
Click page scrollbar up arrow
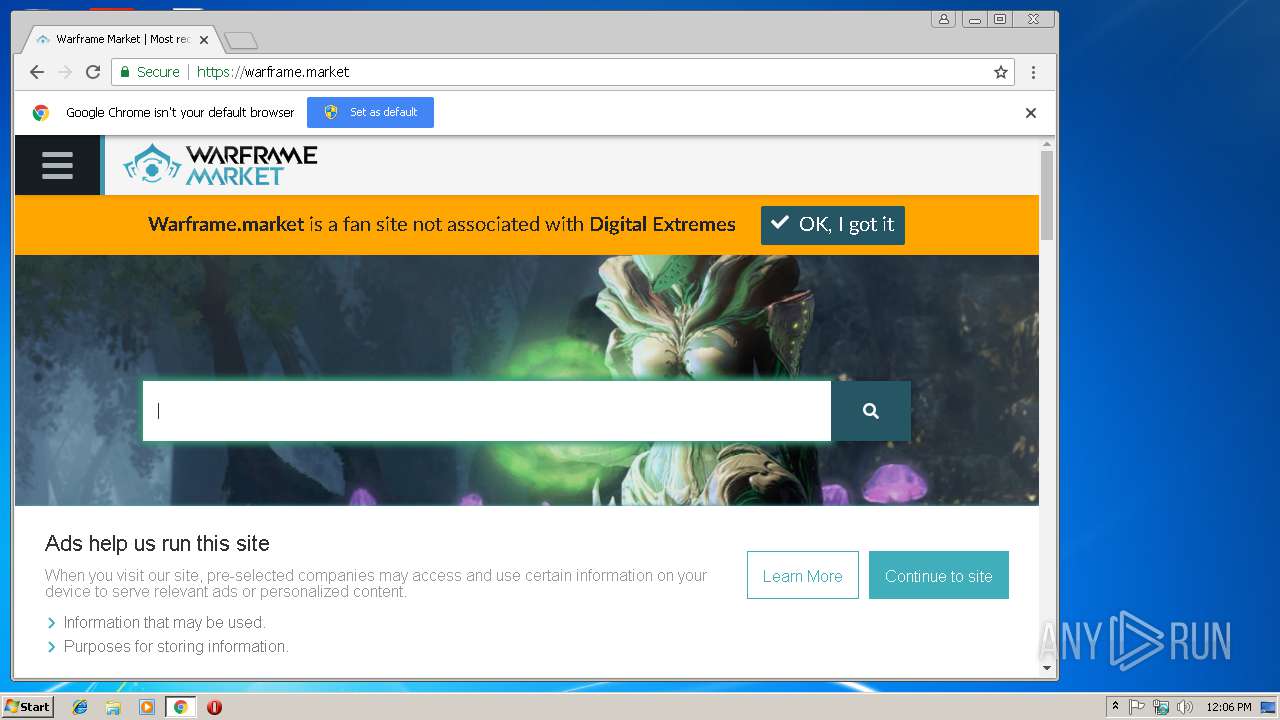(x=1047, y=144)
